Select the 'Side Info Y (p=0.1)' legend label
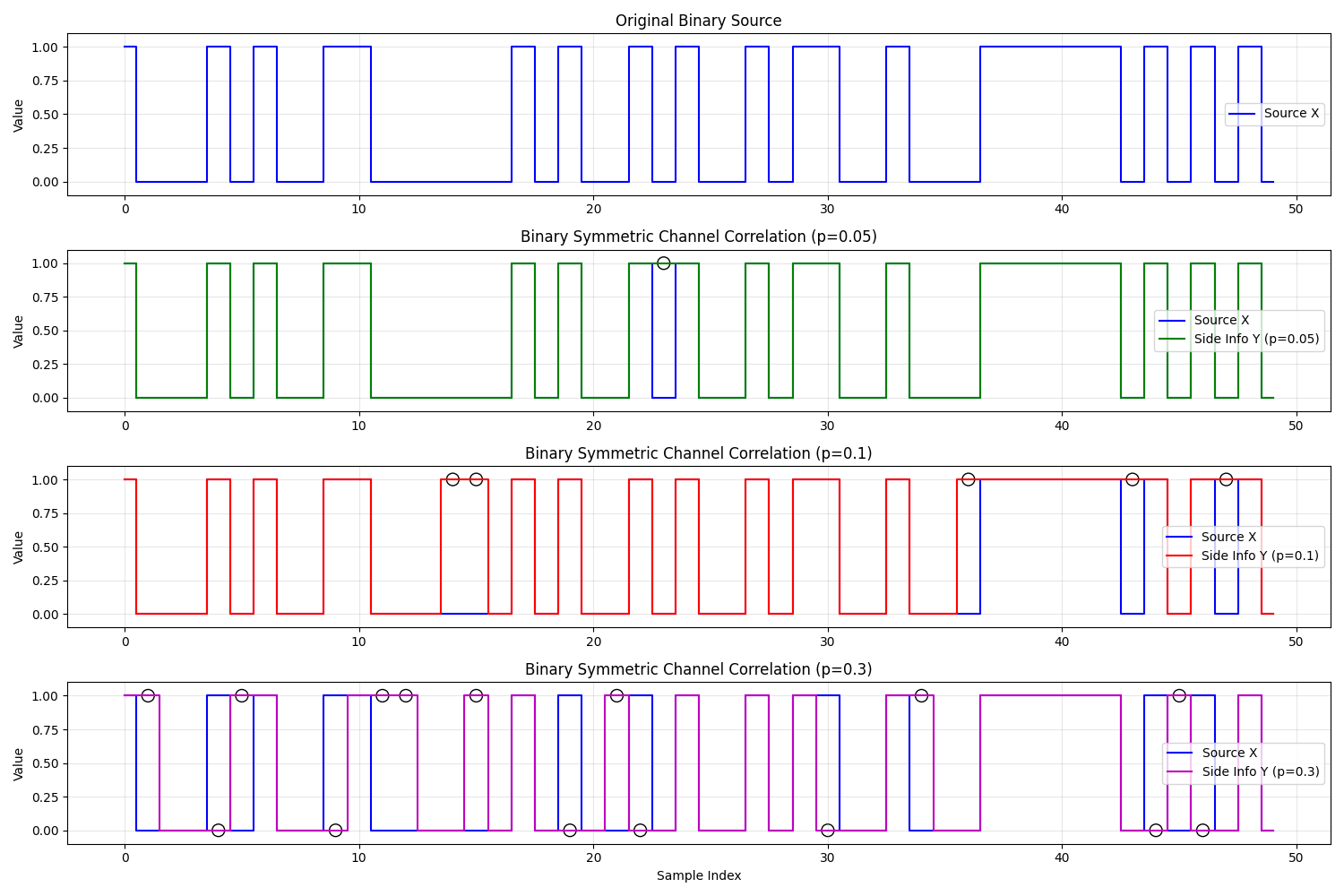This screenshot has height=896, width=1344. pyautogui.click(x=1260, y=556)
